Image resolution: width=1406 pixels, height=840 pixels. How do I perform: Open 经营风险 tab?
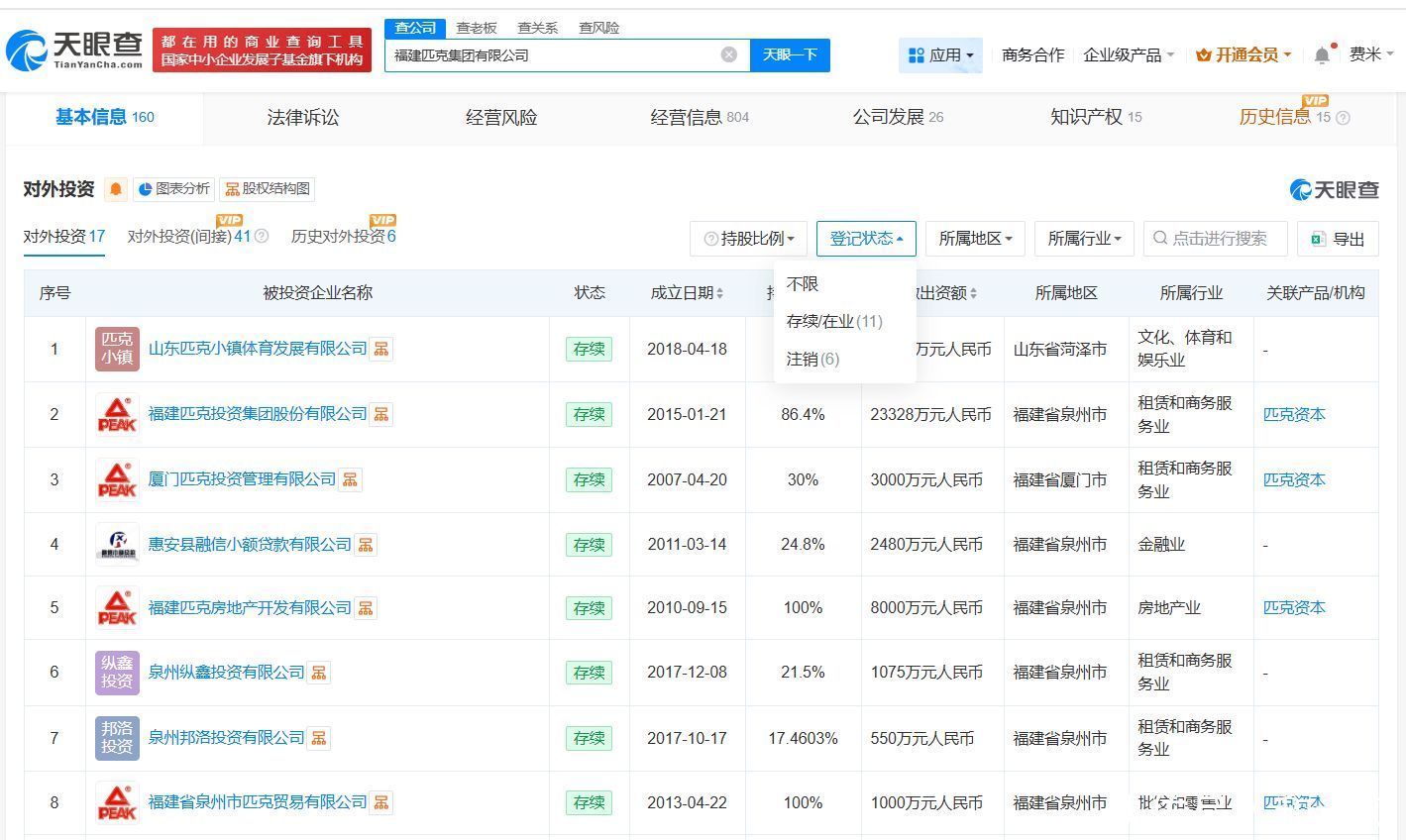(x=501, y=118)
